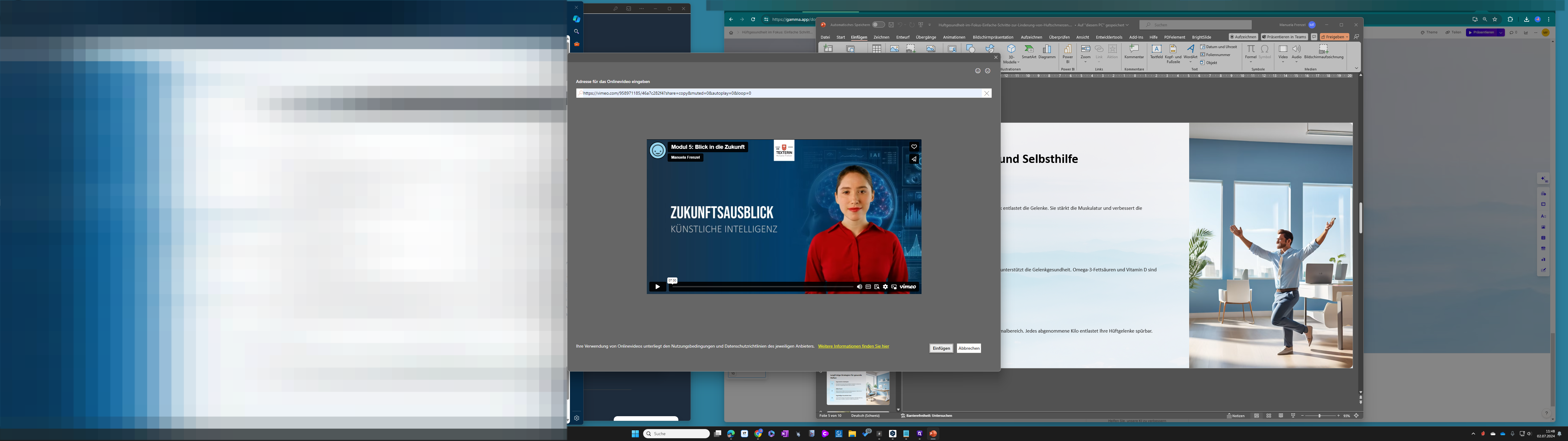The width and height of the screenshot is (1568, 441).
Task: Click Präsentieren in Teams button
Action: (x=1284, y=36)
